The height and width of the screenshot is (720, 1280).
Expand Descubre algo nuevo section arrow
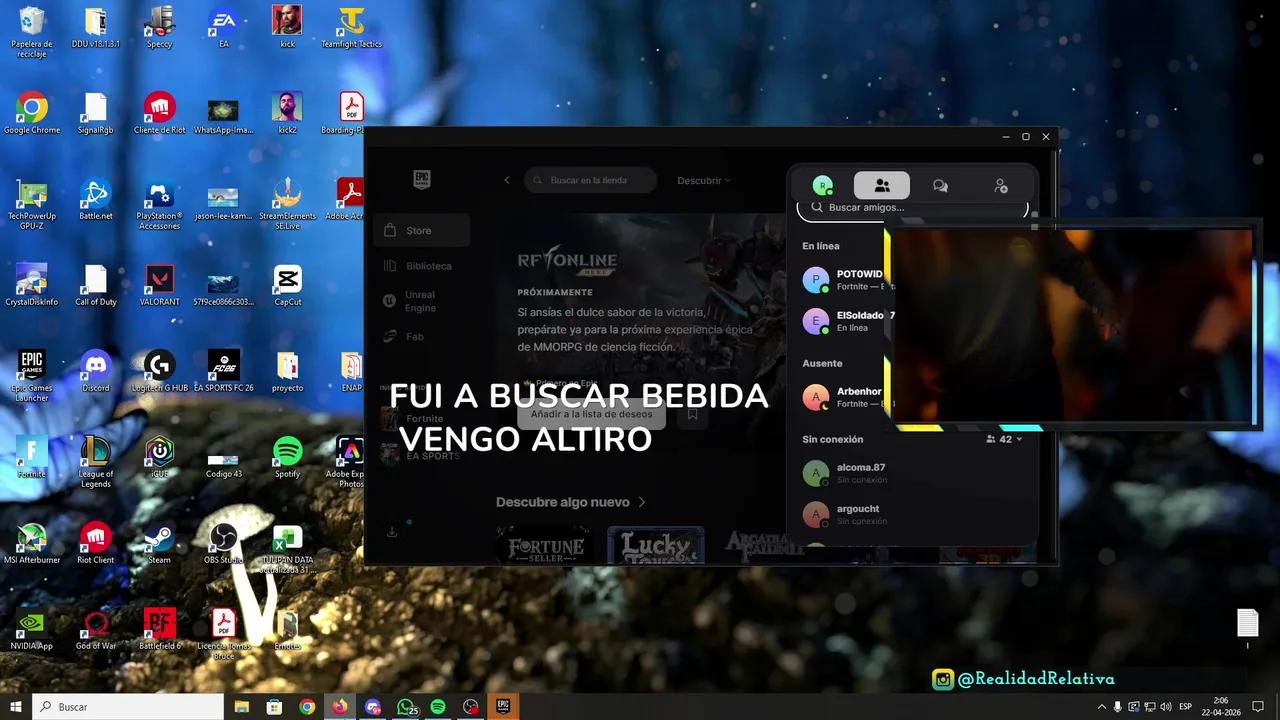click(642, 502)
